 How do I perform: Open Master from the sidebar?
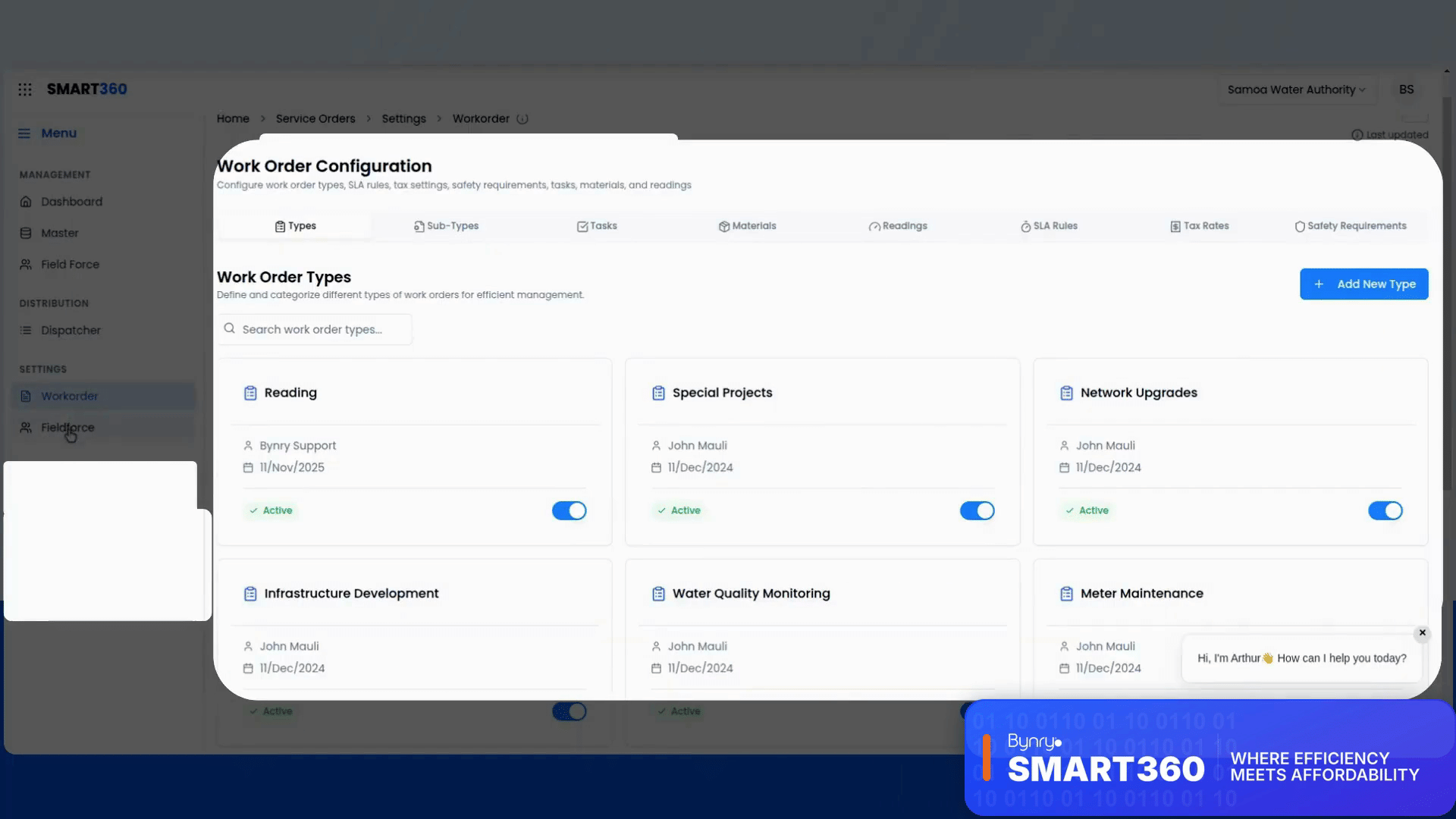[103, 234]
